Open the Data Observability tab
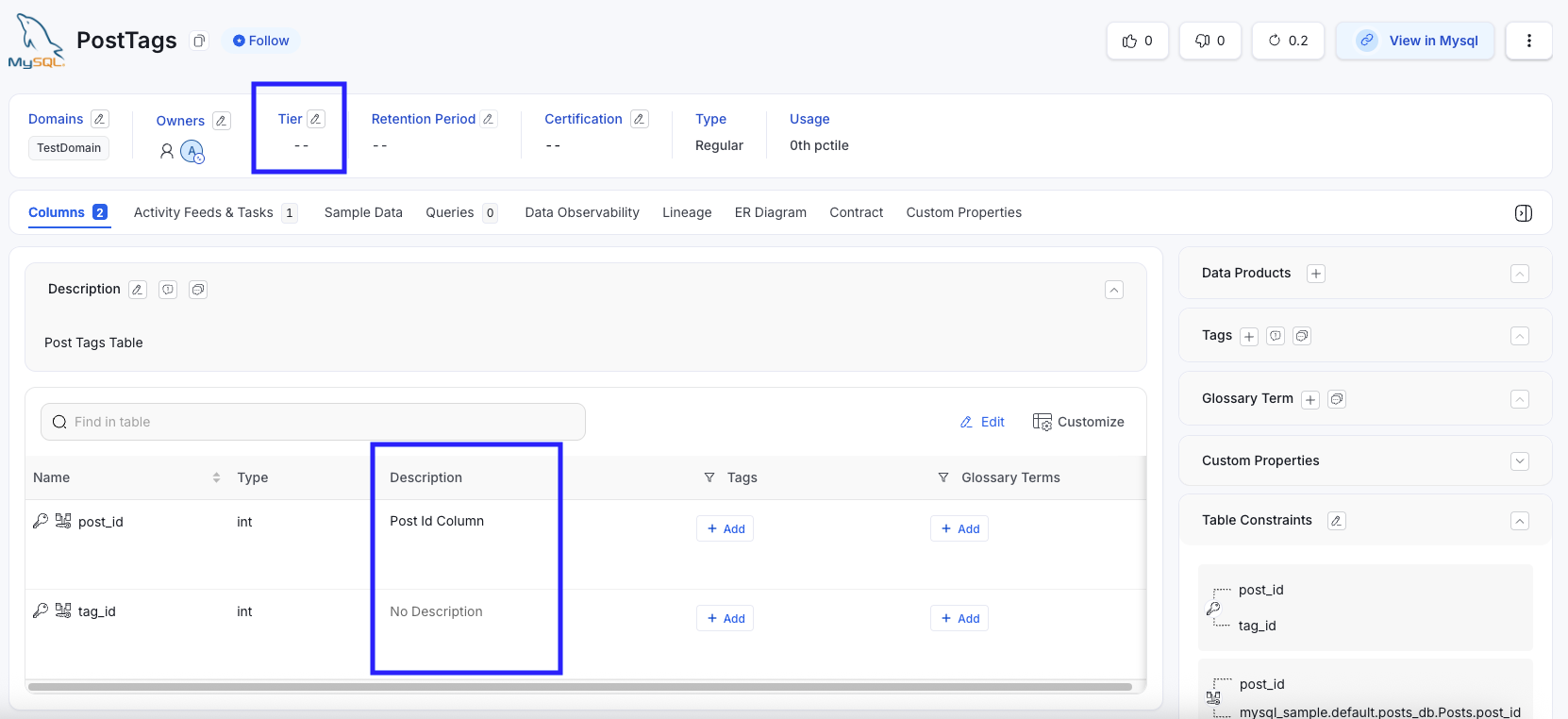This screenshot has width=1568, height=719. click(582, 212)
